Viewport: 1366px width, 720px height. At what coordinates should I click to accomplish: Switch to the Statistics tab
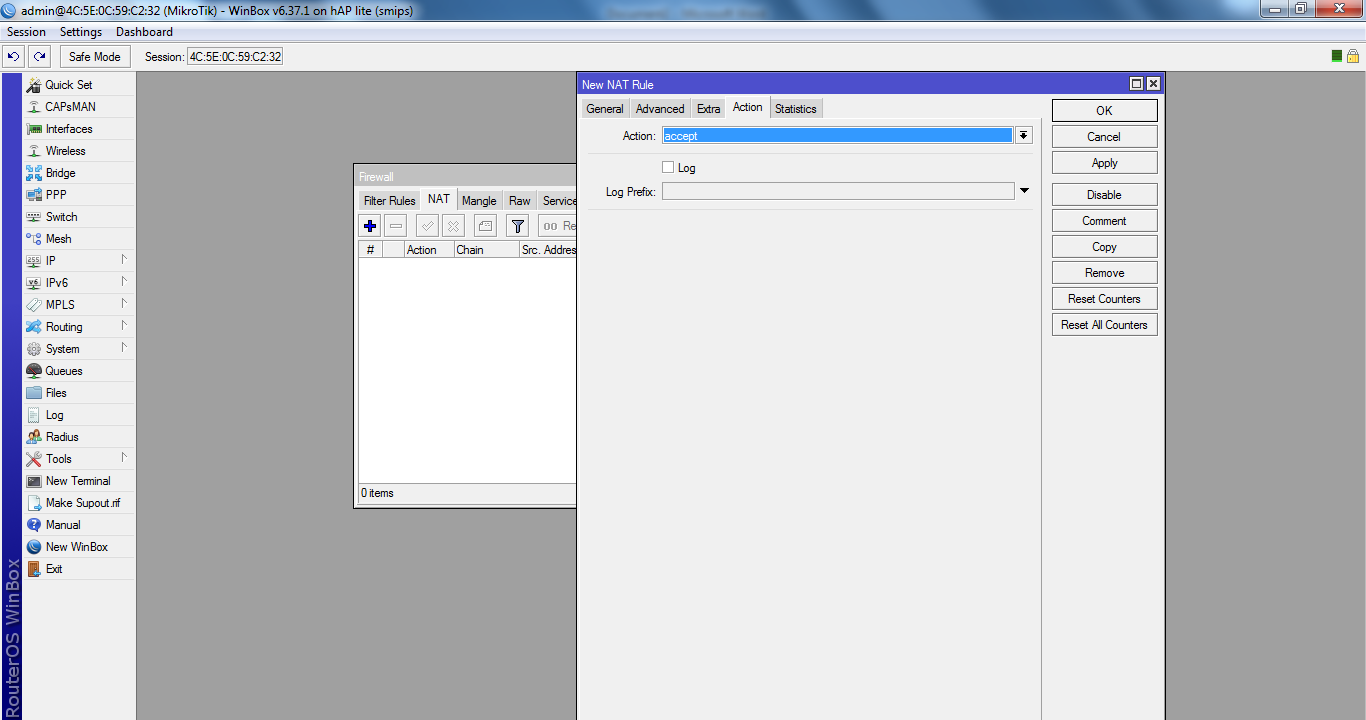tap(796, 109)
